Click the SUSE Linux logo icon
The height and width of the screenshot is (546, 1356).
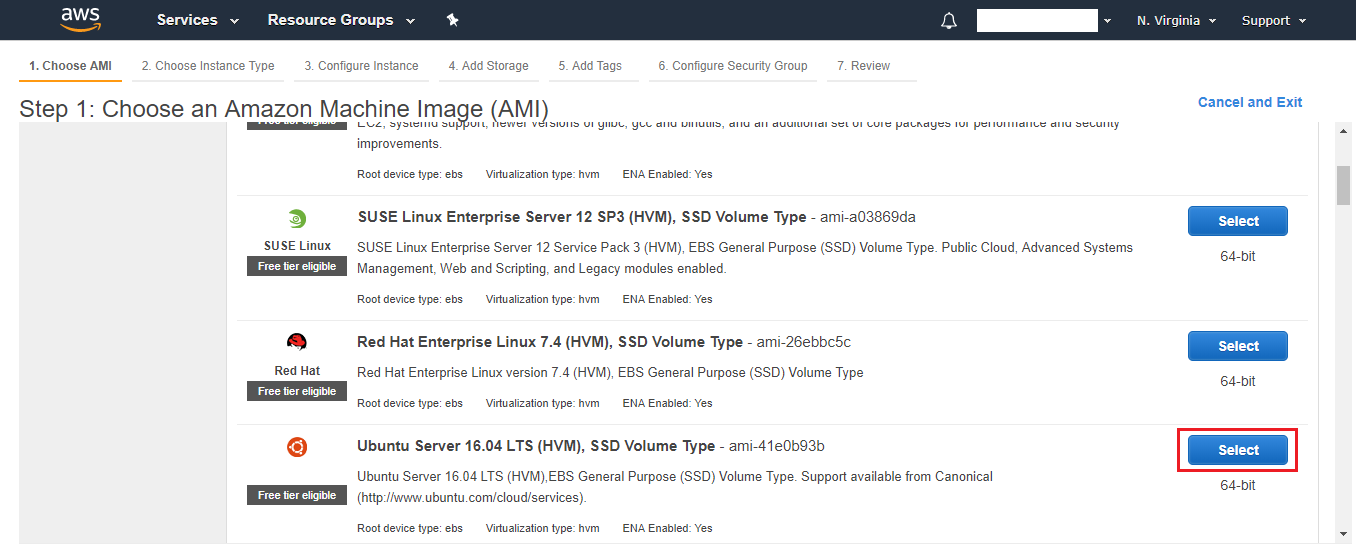[x=297, y=220]
